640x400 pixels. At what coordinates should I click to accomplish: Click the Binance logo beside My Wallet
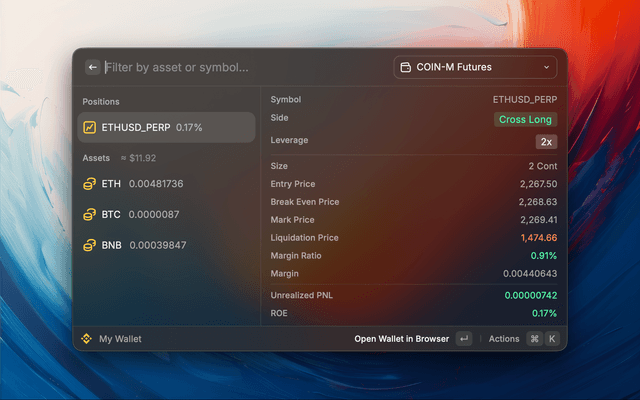click(86, 339)
